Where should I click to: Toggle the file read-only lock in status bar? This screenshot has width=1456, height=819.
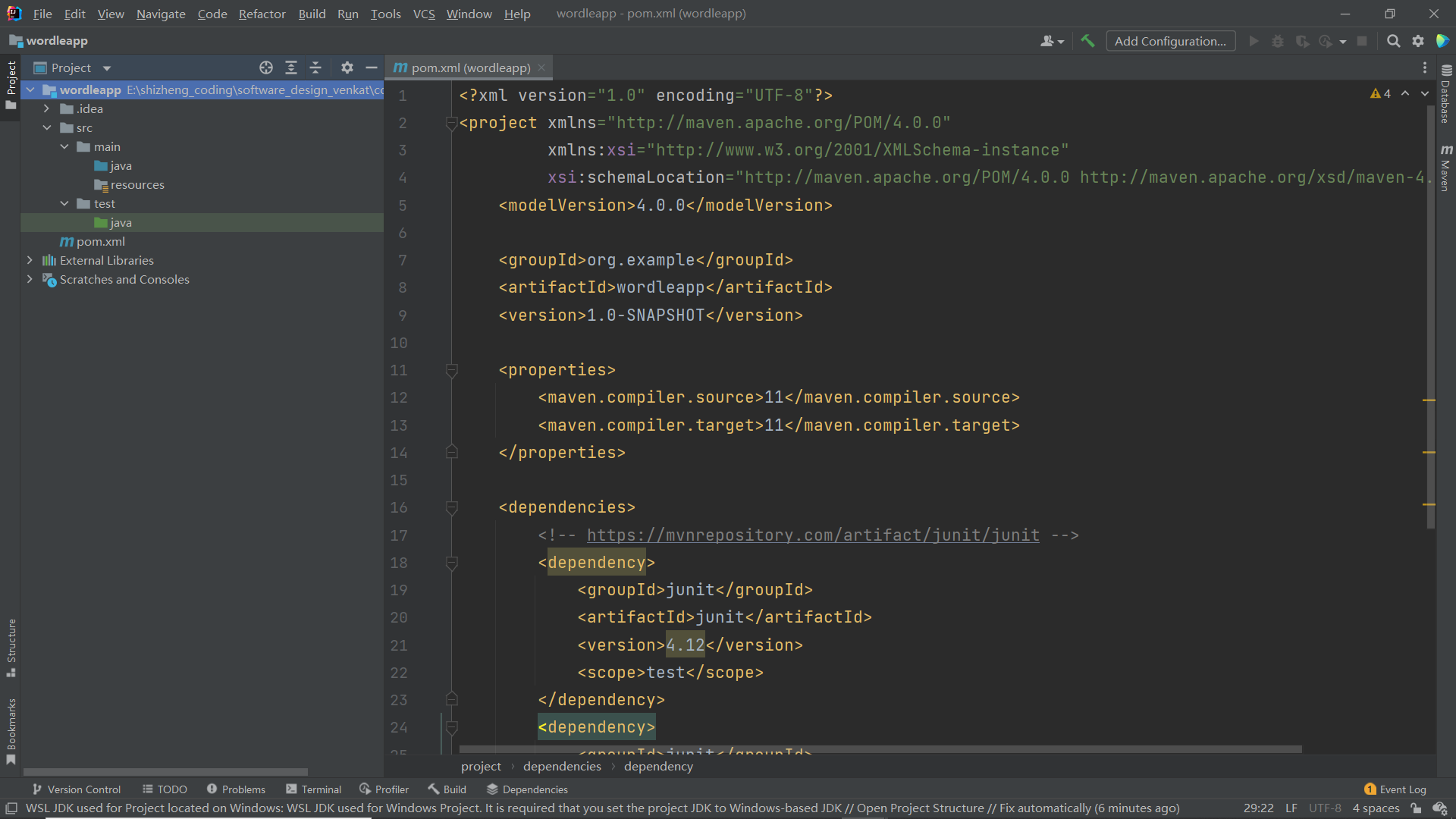1417,808
